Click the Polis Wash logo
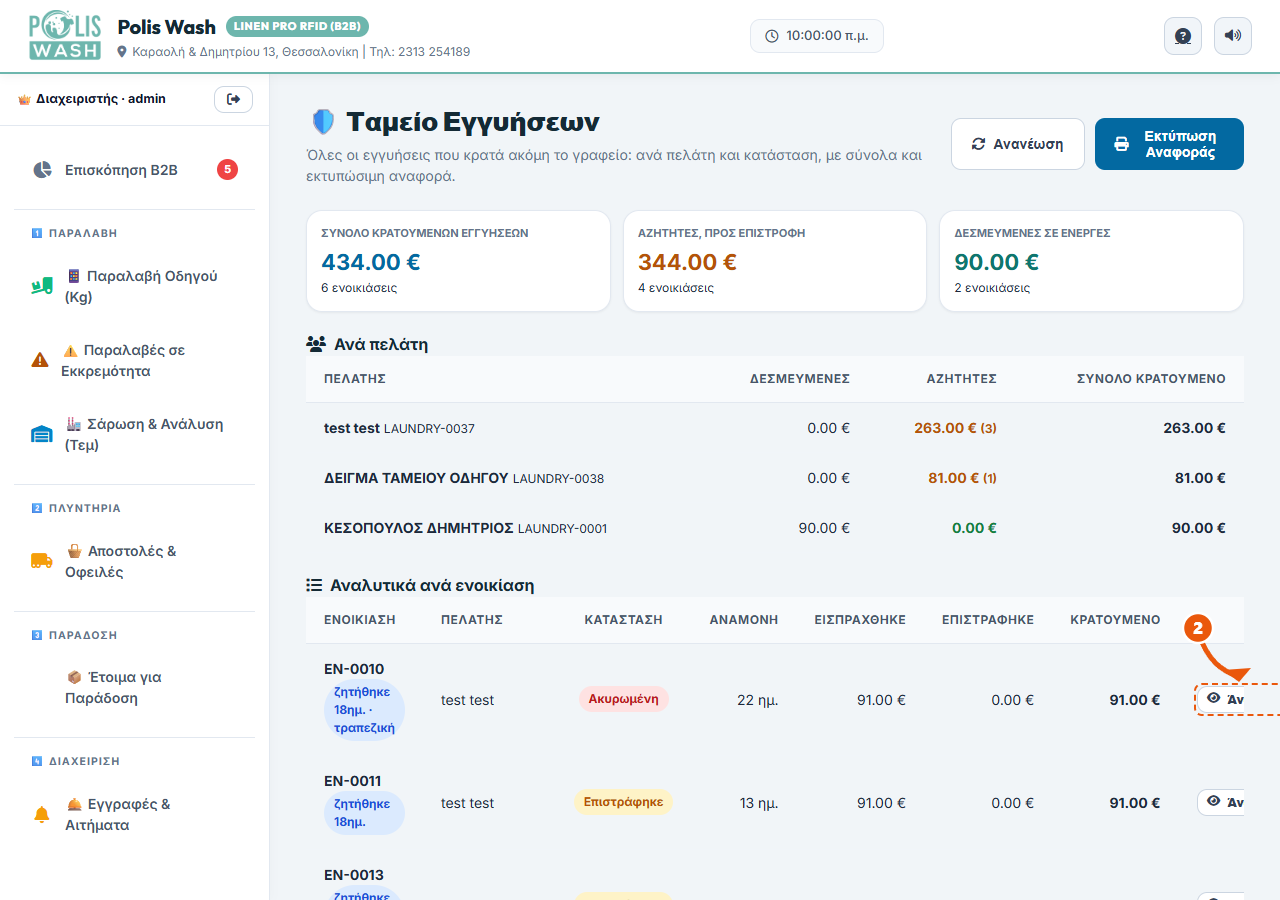 (x=65, y=36)
